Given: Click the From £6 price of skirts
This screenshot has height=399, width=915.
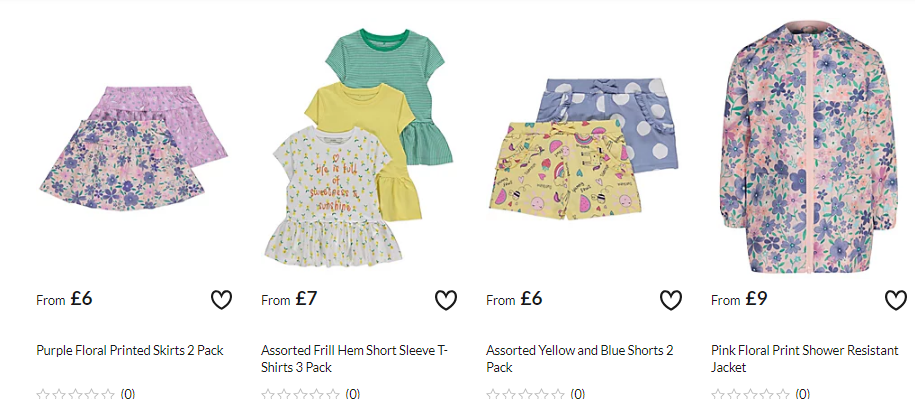Looking at the screenshot, I should pyautogui.click(x=64, y=299).
